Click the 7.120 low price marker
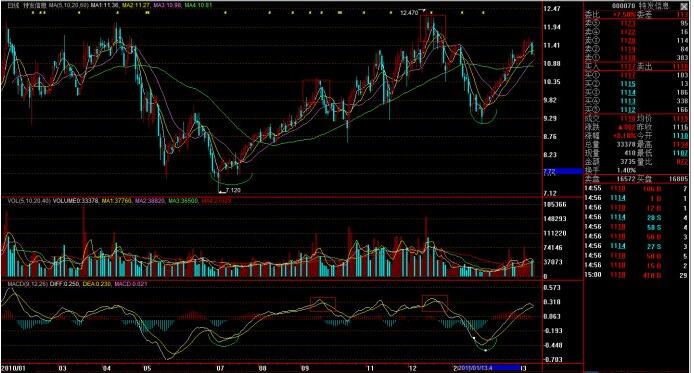The width and height of the screenshot is (694, 373). tap(233, 190)
